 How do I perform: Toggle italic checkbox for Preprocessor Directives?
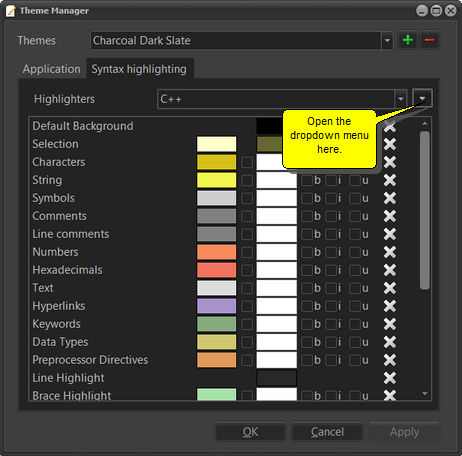pos(331,361)
